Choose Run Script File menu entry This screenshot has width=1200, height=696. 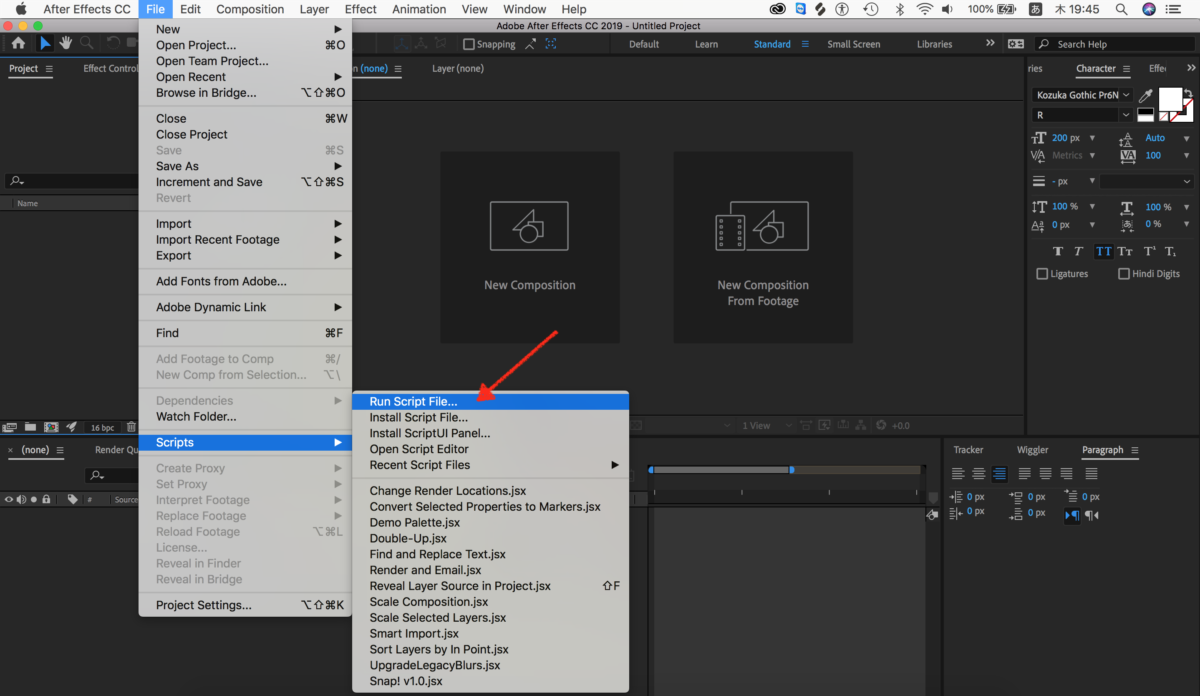click(490, 401)
